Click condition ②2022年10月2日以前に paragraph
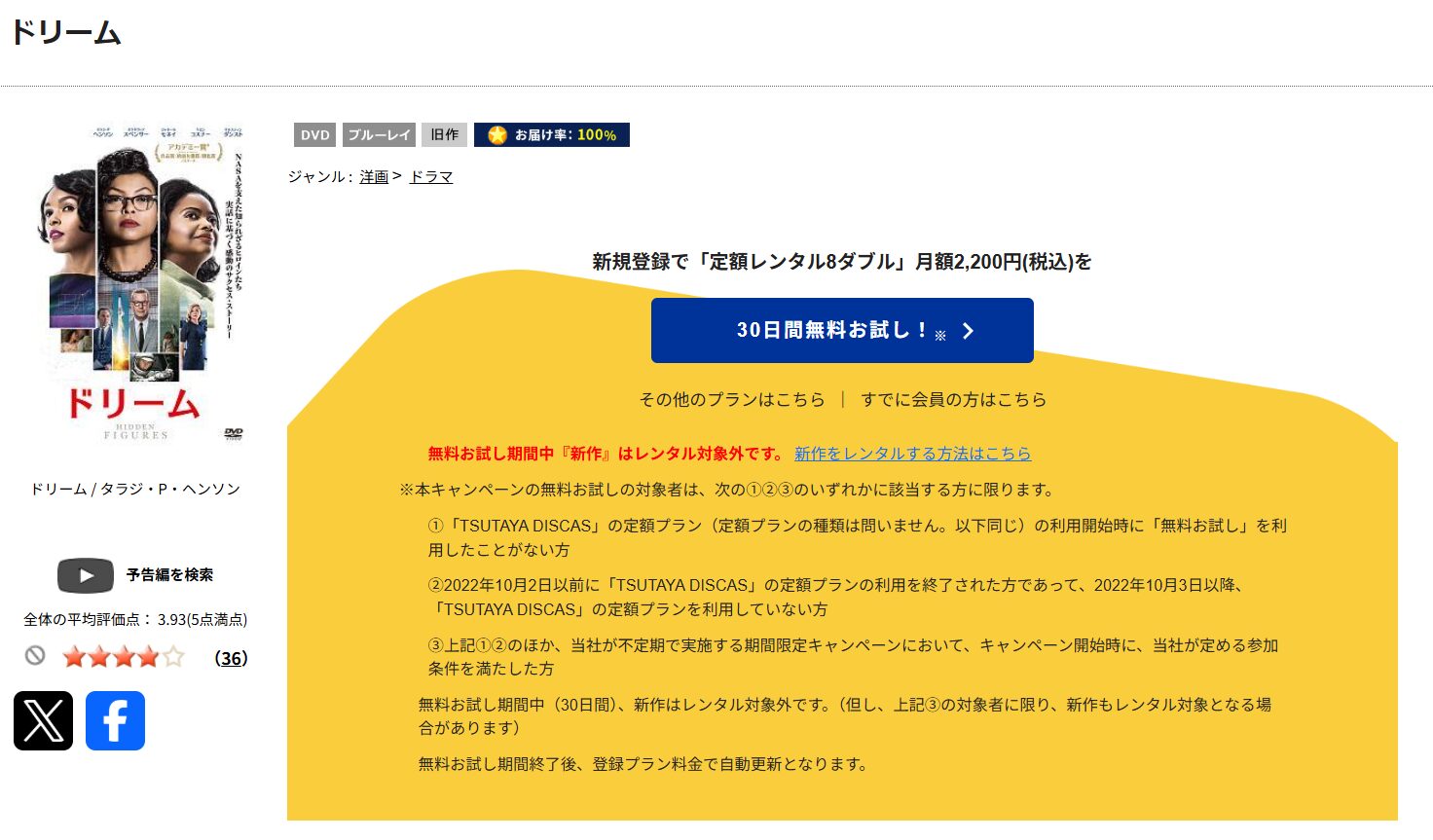 click(x=838, y=597)
